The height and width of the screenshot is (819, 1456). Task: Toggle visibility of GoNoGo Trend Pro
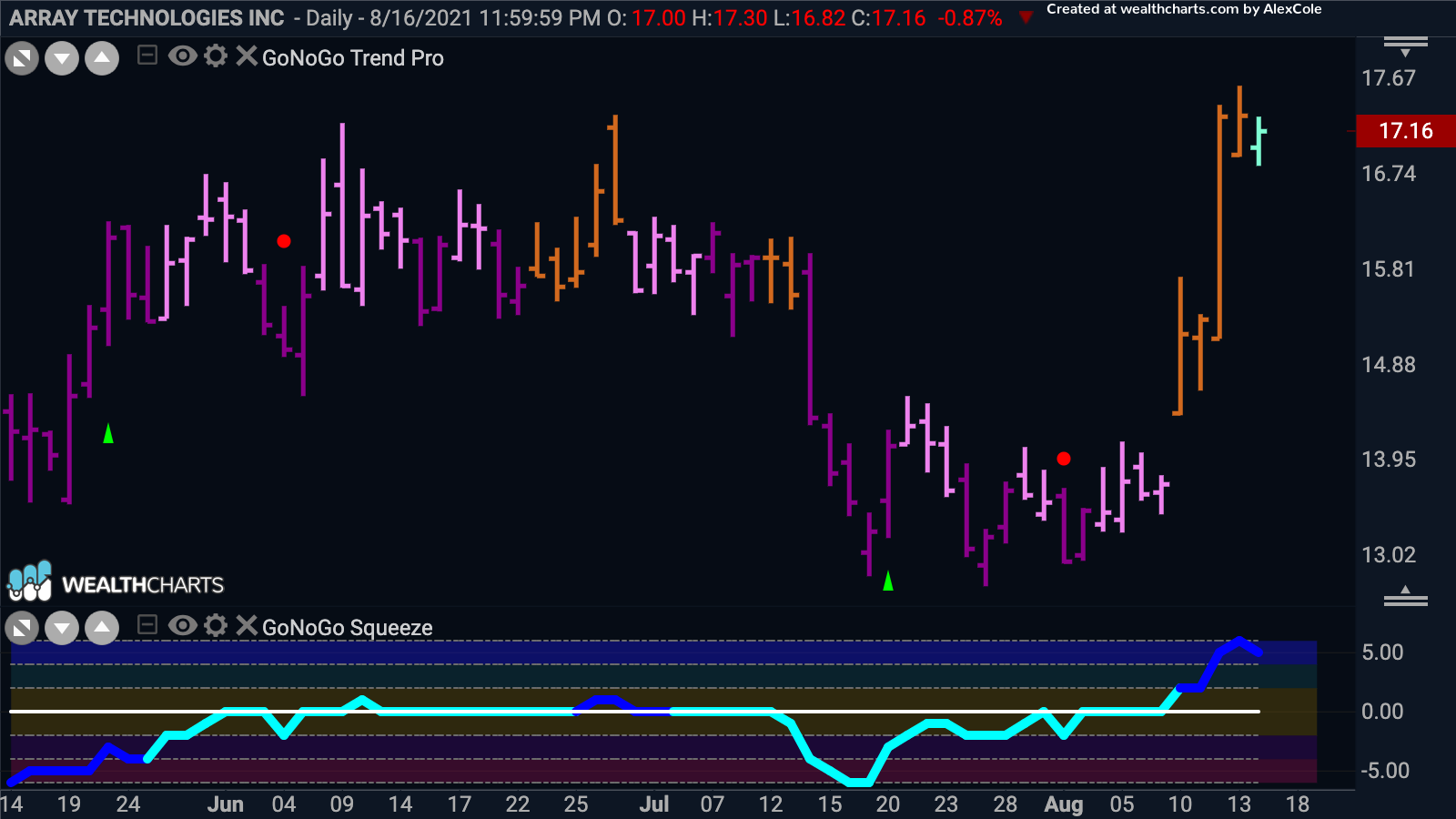click(x=182, y=56)
